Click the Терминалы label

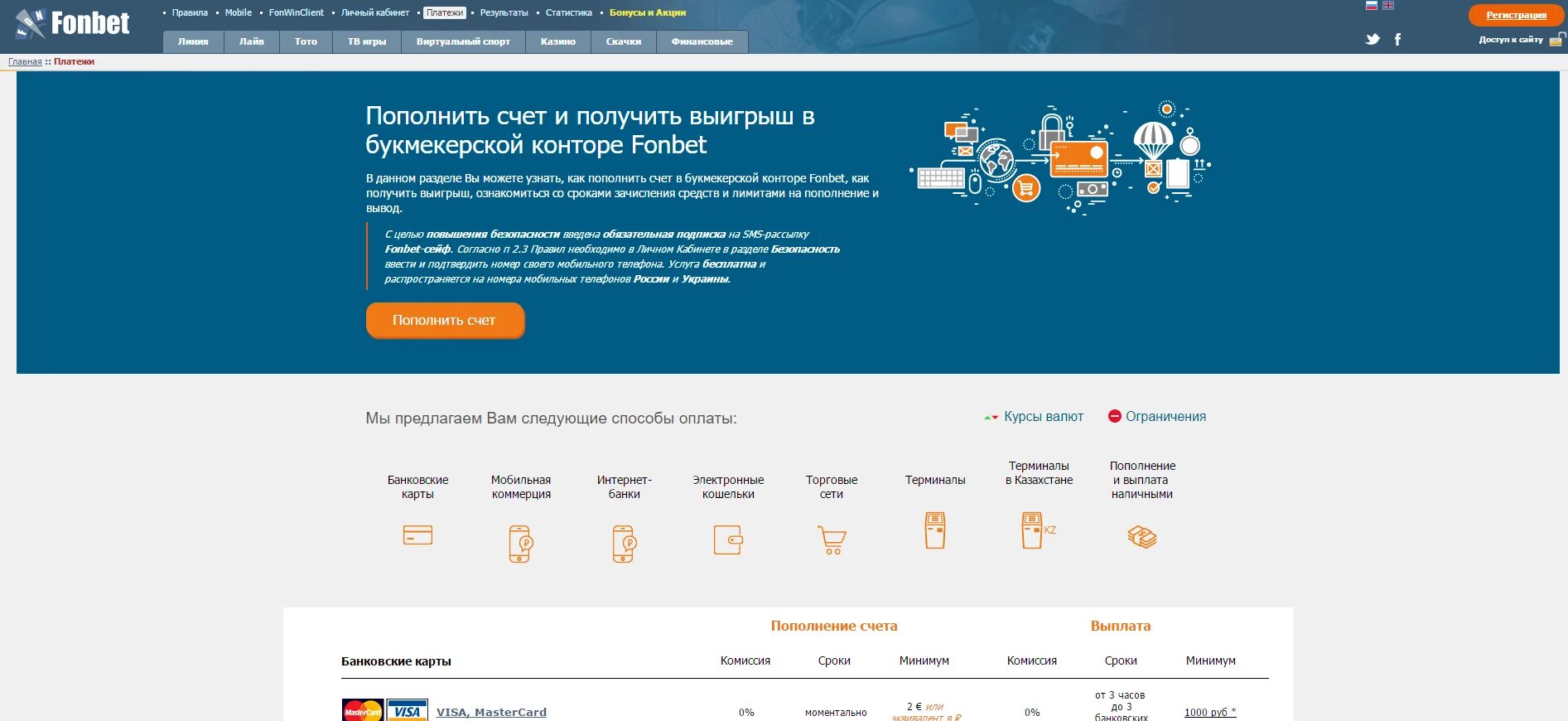pyautogui.click(x=935, y=480)
